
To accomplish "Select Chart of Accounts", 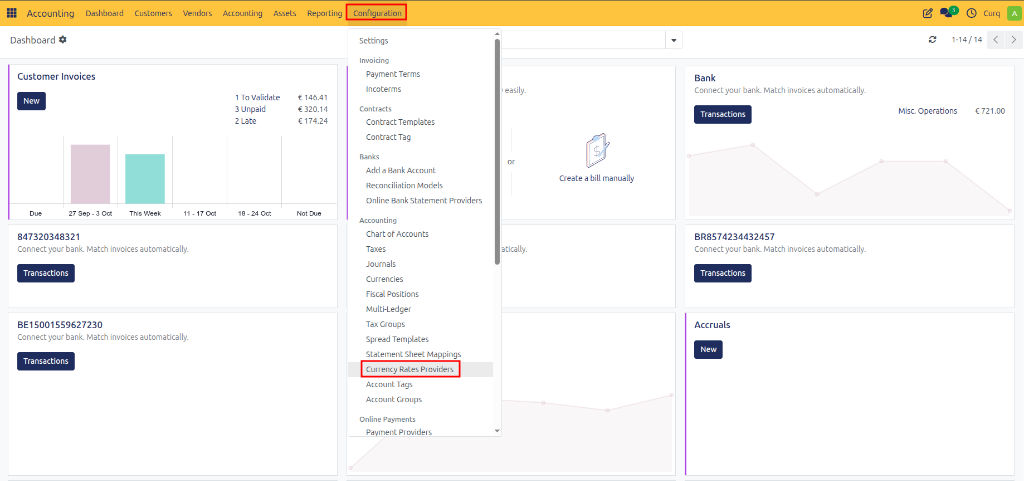I will (397, 234).
